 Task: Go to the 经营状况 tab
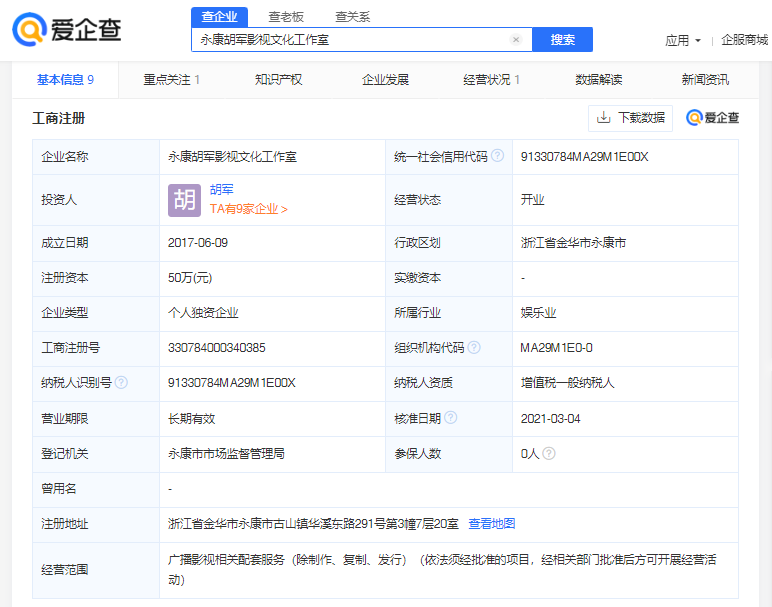pyautogui.click(x=492, y=80)
